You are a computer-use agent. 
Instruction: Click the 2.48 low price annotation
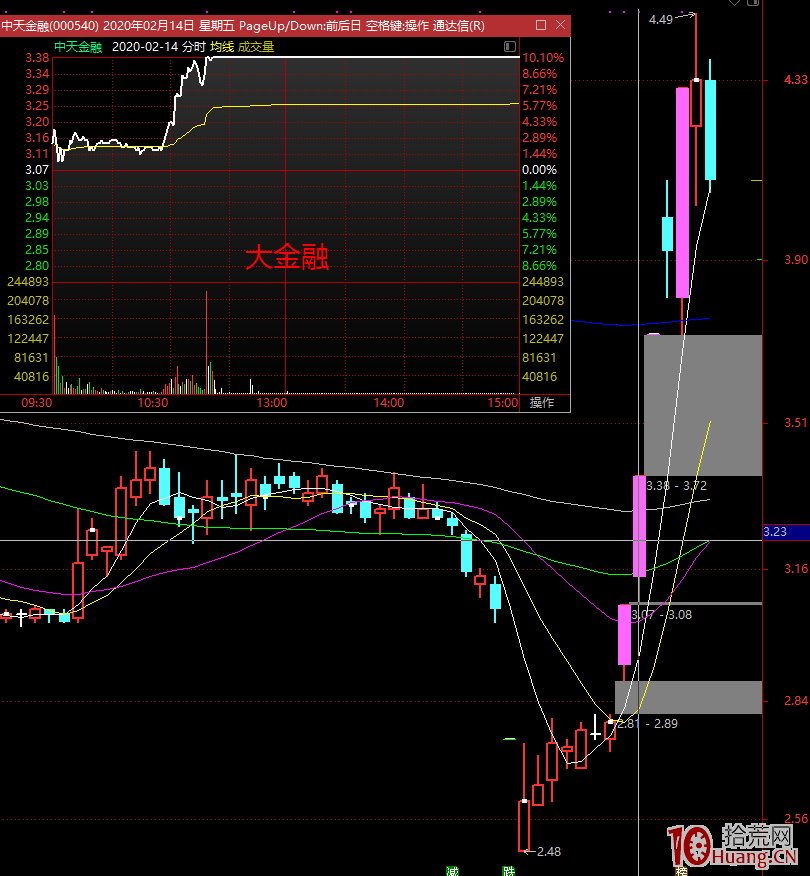coord(549,852)
